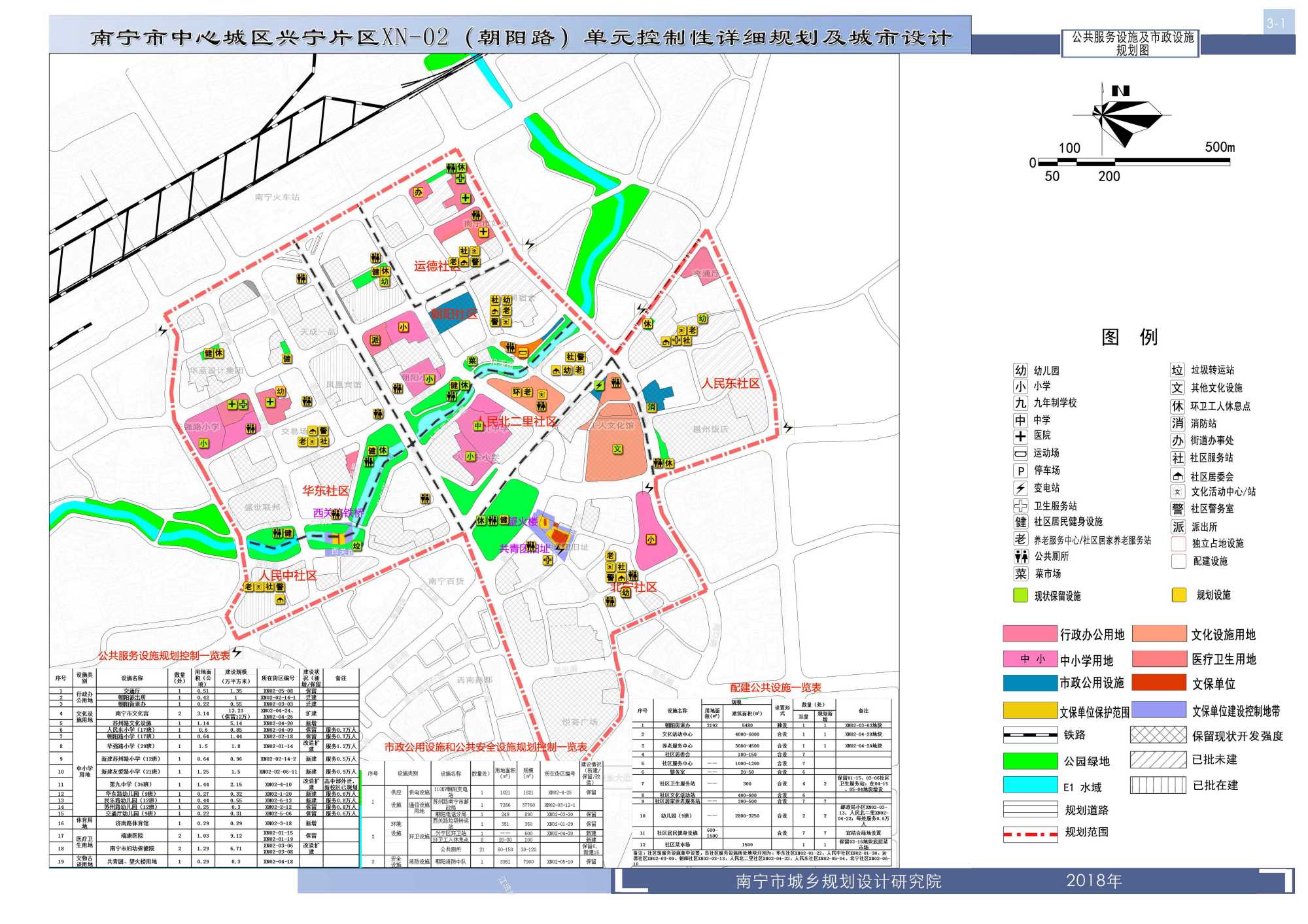Viewport: 1308px width, 924px height.
Task: Click the 2018年 footer year
Action: [1093, 881]
